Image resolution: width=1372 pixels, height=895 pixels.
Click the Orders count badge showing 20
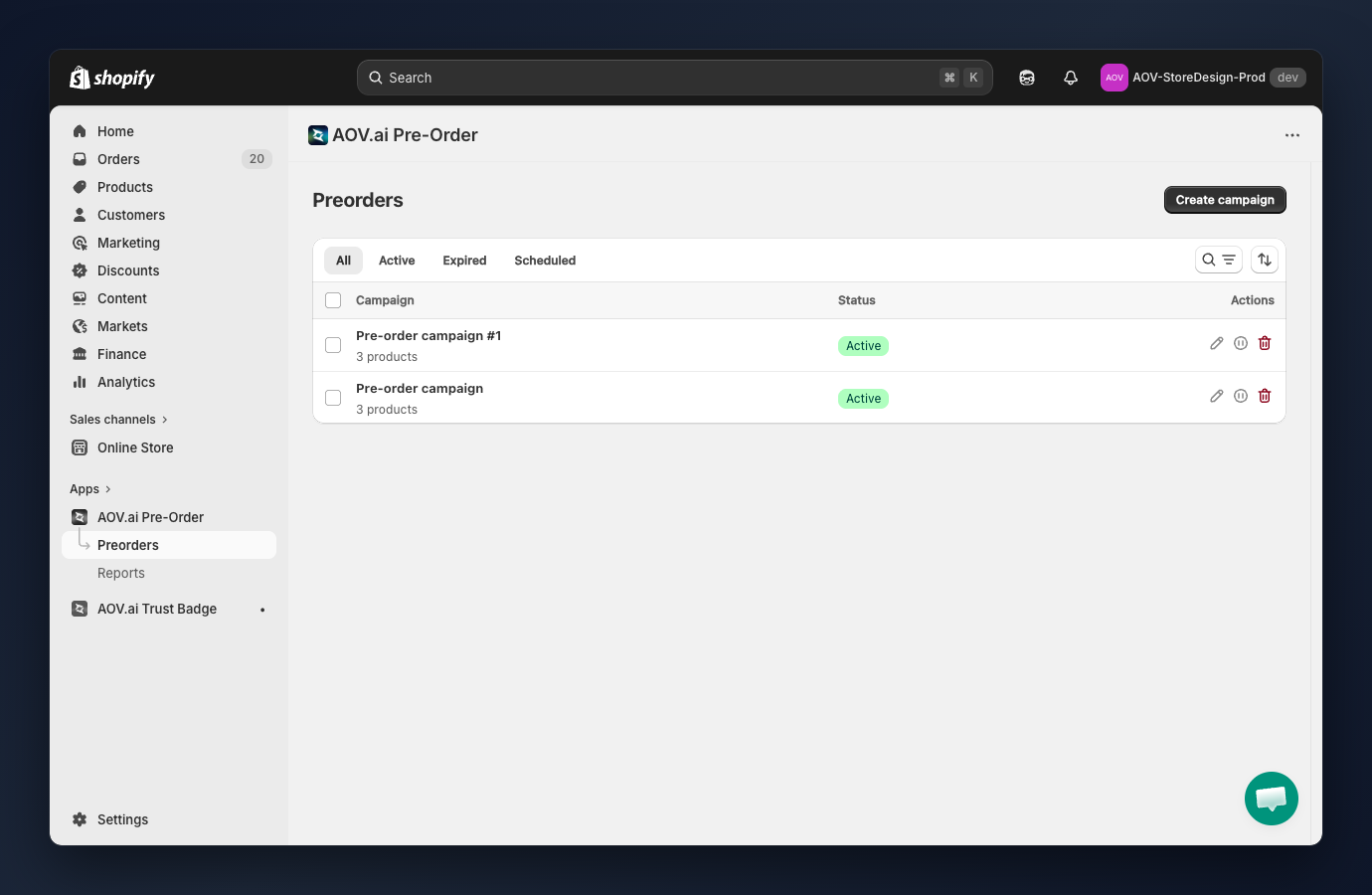click(x=257, y=159)
